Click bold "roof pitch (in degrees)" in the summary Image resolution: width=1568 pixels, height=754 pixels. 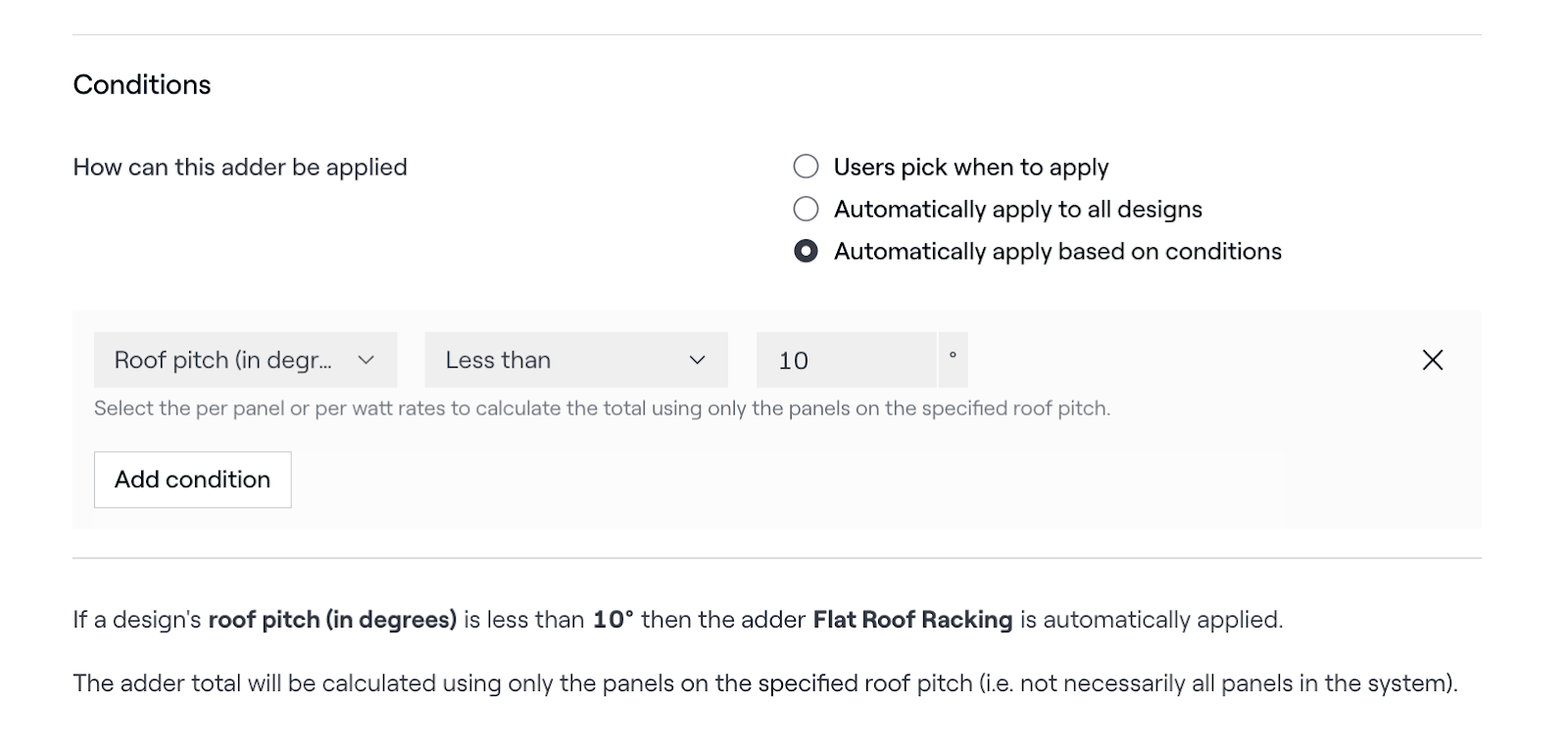click(332, 620)
